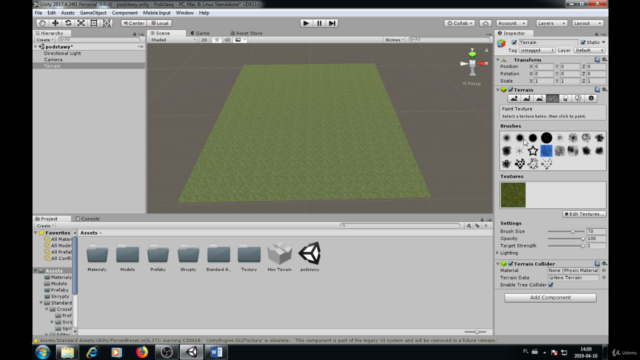This screenshot has height=360, width=640.
Task: Open the Window menu
Action: pyautogui.click(x=184, y=13)
